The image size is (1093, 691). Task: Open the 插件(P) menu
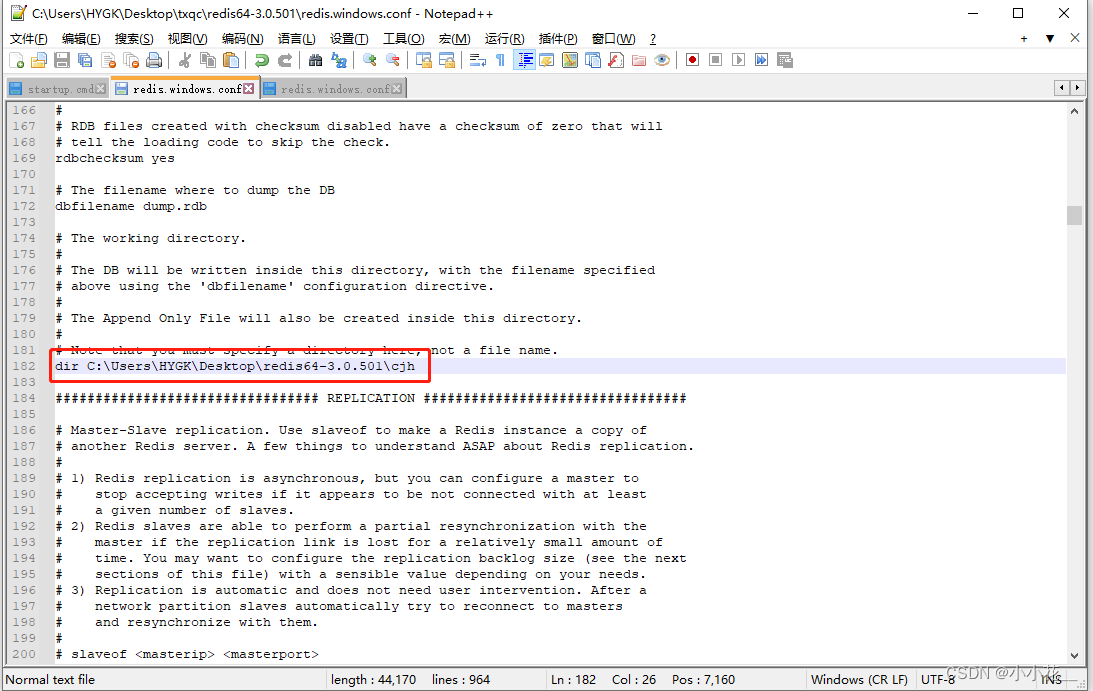click(558, 39)
